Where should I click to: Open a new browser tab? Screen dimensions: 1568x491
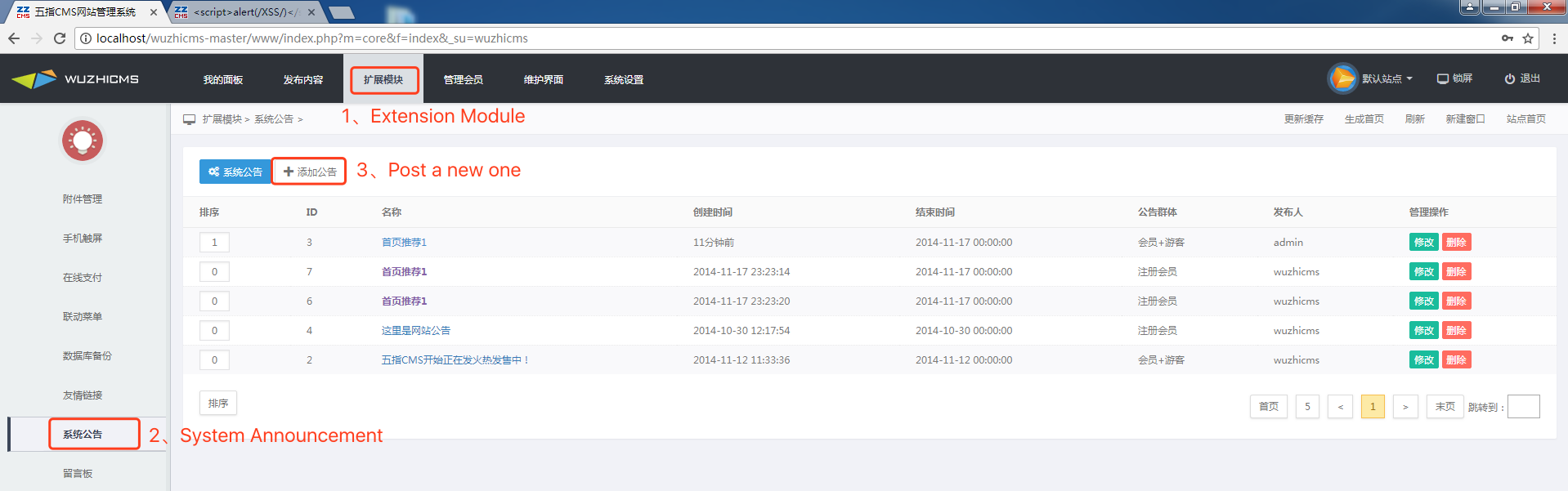341,12
